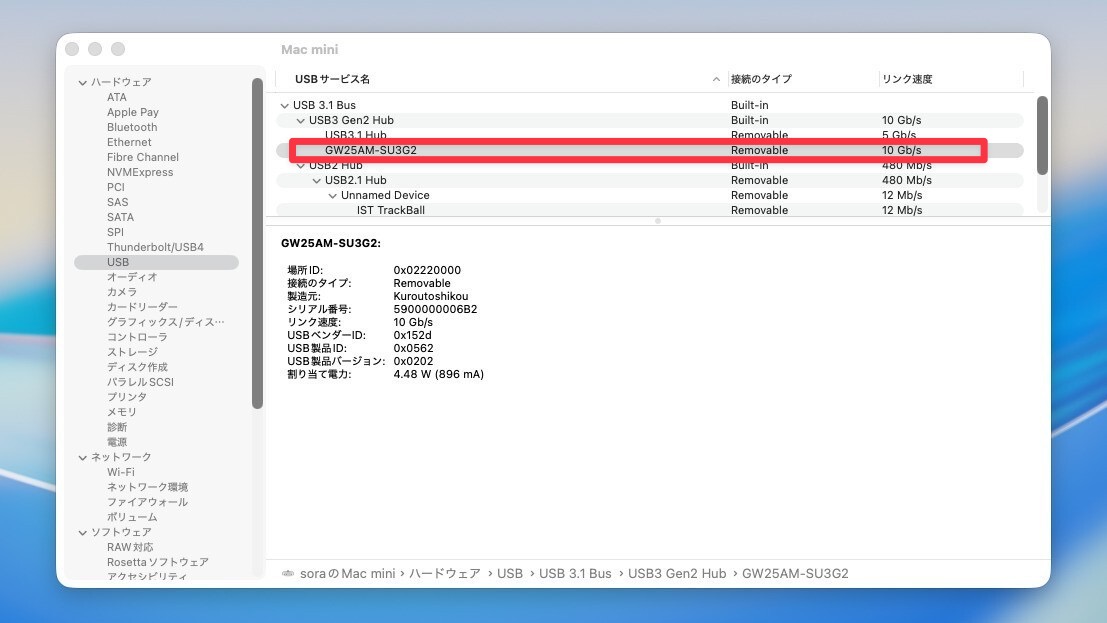The image size is (1107, 623).
Task: Click the manufacturer value Kuroutoshikou
Action: 431,297
